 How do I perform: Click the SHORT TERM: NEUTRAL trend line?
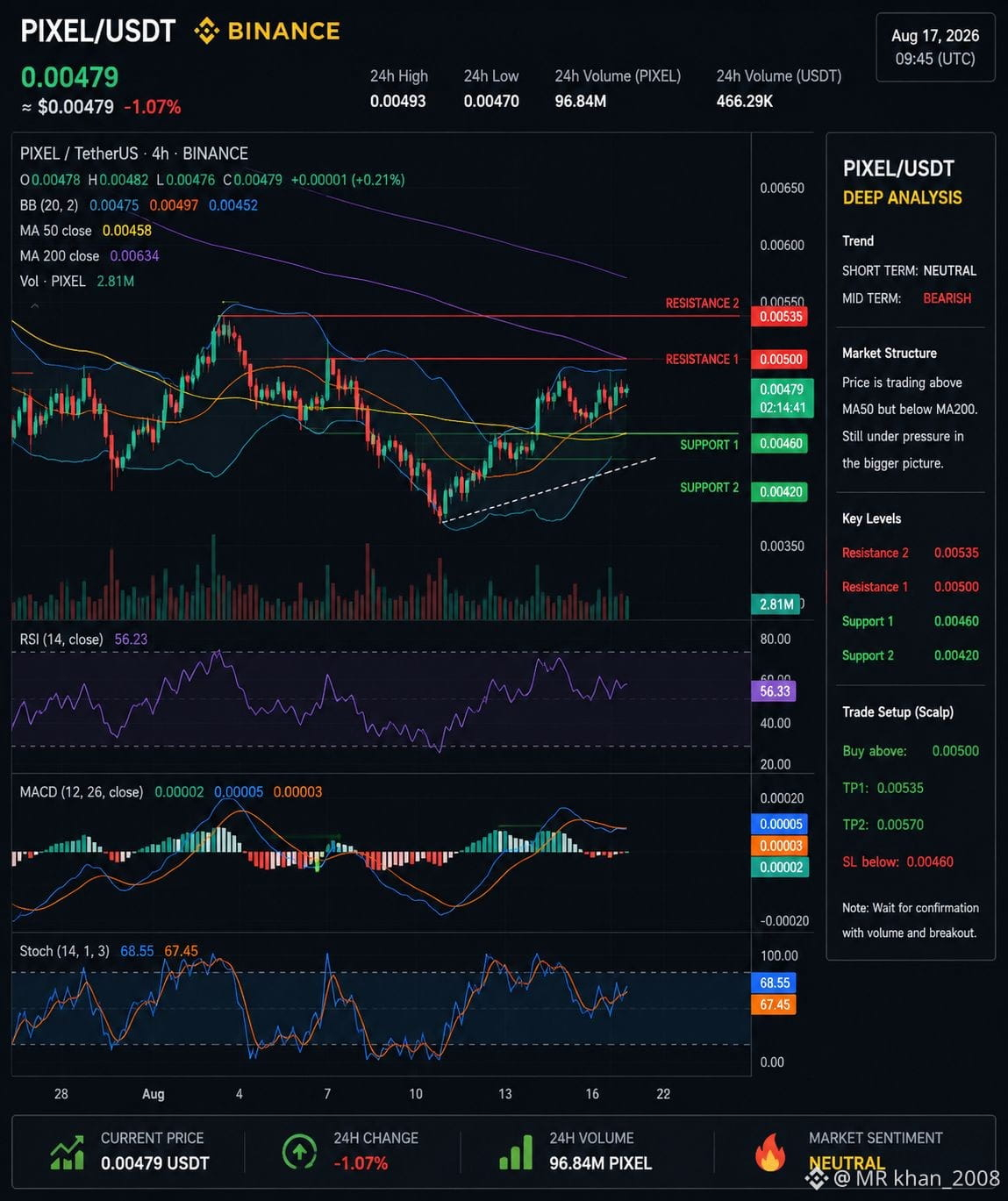pos(909,271)
